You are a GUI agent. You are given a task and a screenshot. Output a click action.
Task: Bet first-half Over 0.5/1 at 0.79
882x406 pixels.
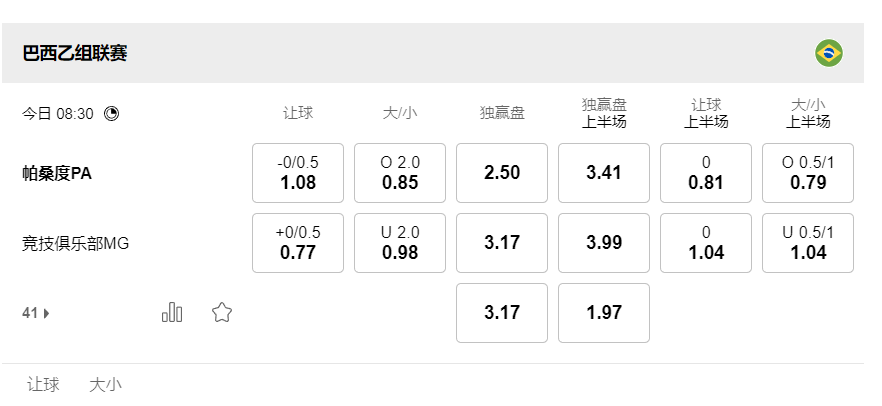(808, 173)
